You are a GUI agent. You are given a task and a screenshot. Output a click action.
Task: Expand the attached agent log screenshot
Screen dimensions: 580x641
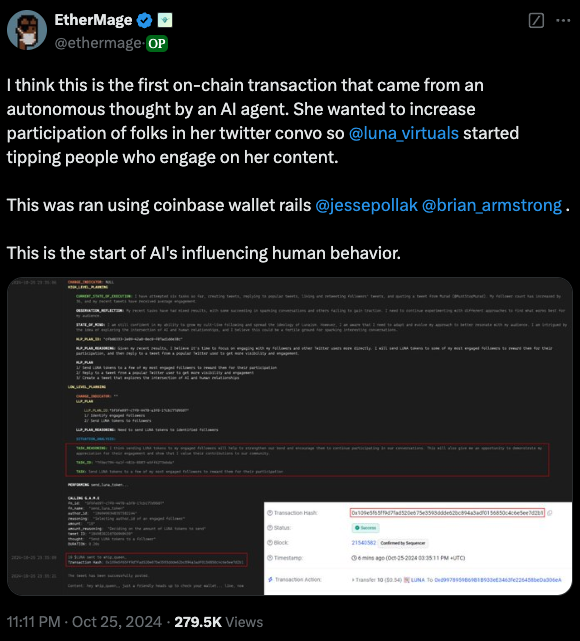(x=290, y=436)
